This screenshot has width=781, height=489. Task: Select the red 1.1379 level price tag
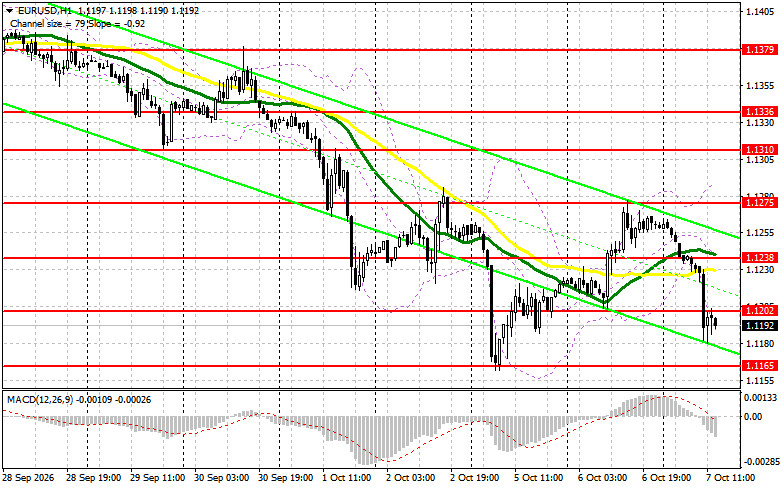pos(760,50)
